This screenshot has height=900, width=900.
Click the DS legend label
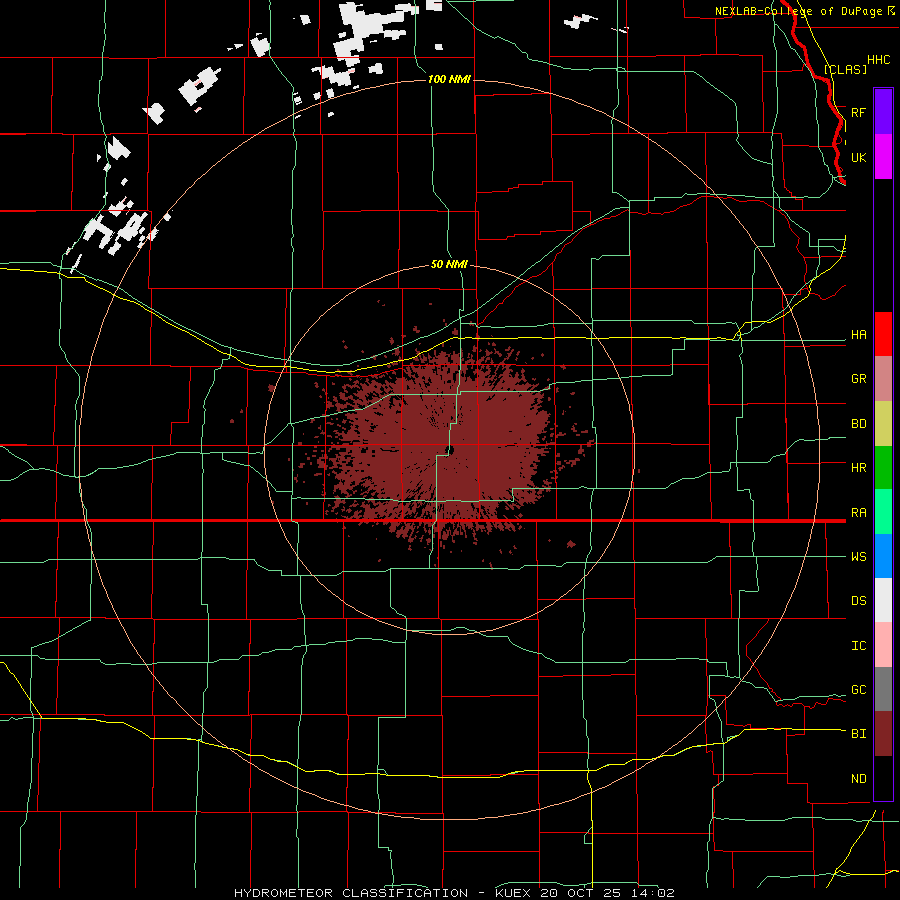pyautogui.click(x=858, y=601)
